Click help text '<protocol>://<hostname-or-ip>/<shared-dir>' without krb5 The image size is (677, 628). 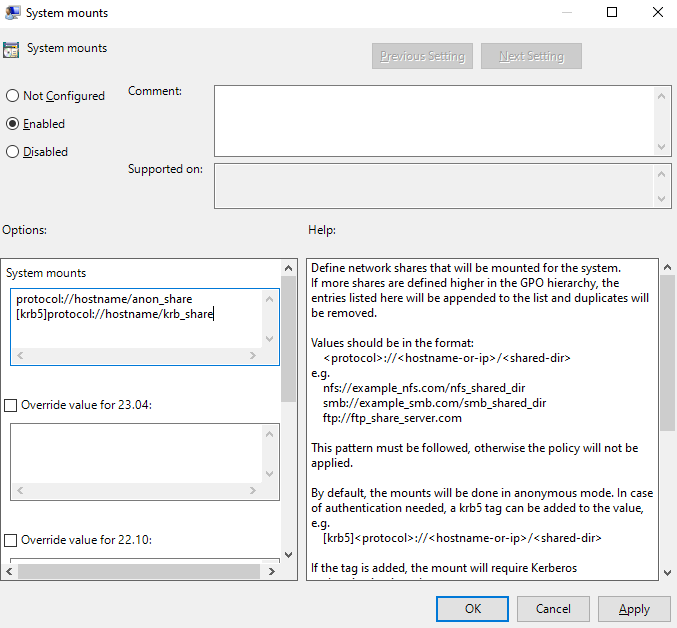click(447, 358)
